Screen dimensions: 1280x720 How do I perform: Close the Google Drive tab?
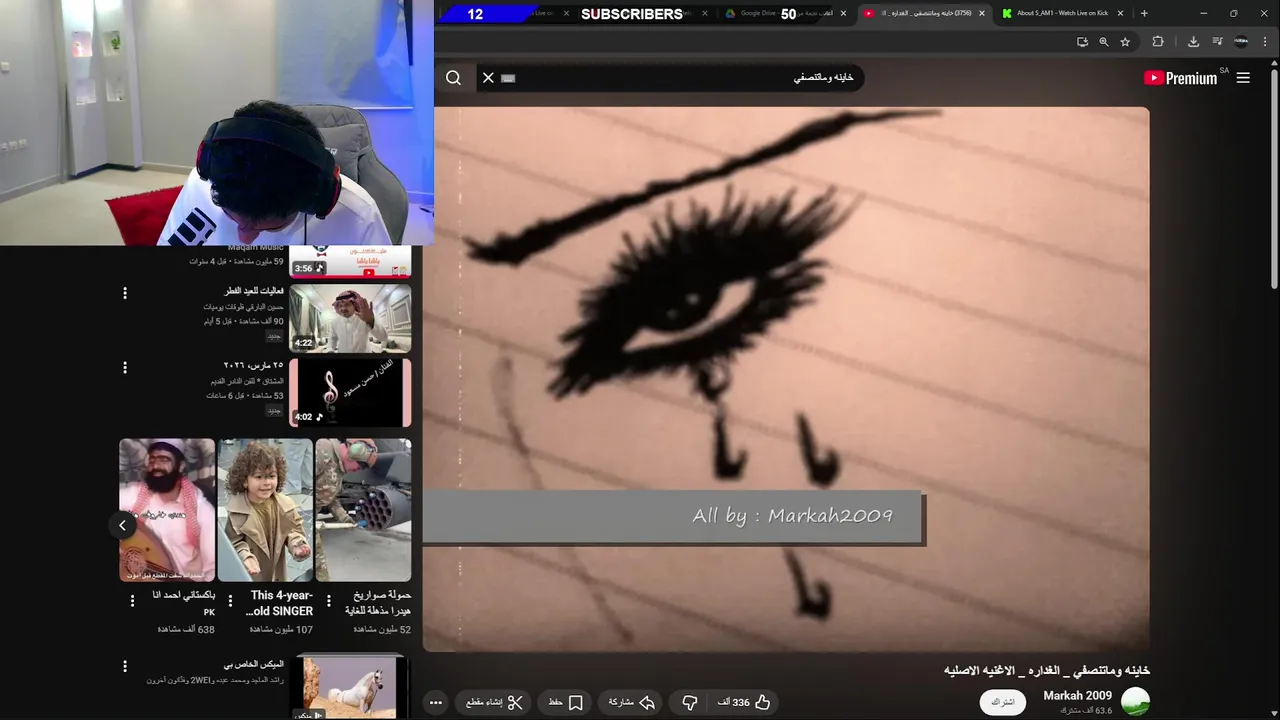(x=843, y=13)
